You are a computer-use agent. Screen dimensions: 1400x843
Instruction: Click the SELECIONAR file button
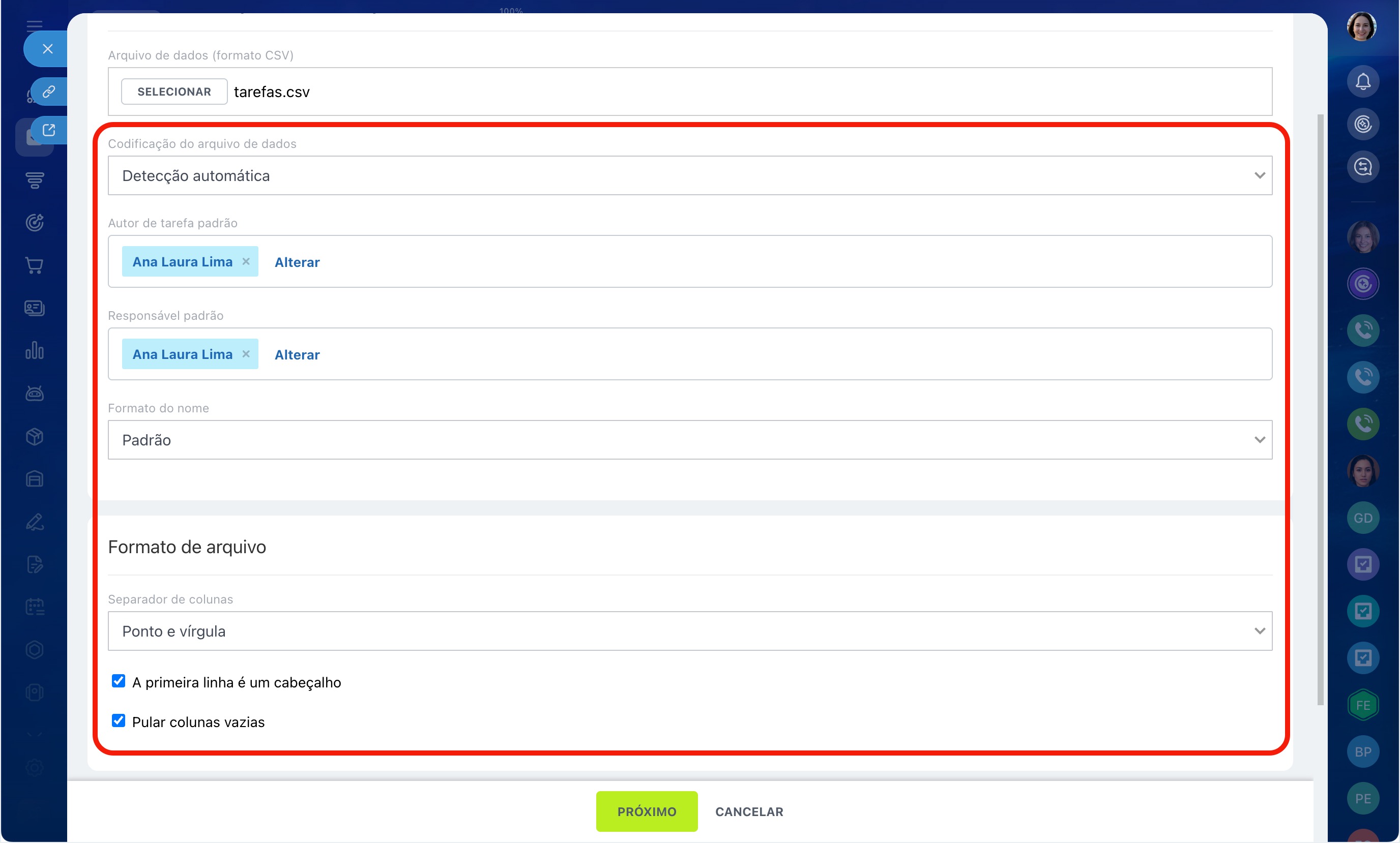[x=174, y=92]
